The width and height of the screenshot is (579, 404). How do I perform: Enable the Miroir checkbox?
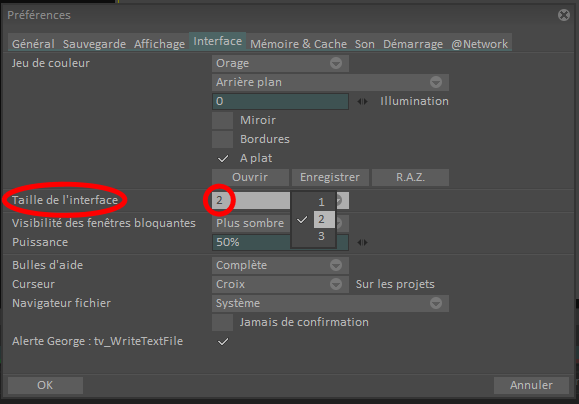(x=222, y=120)
